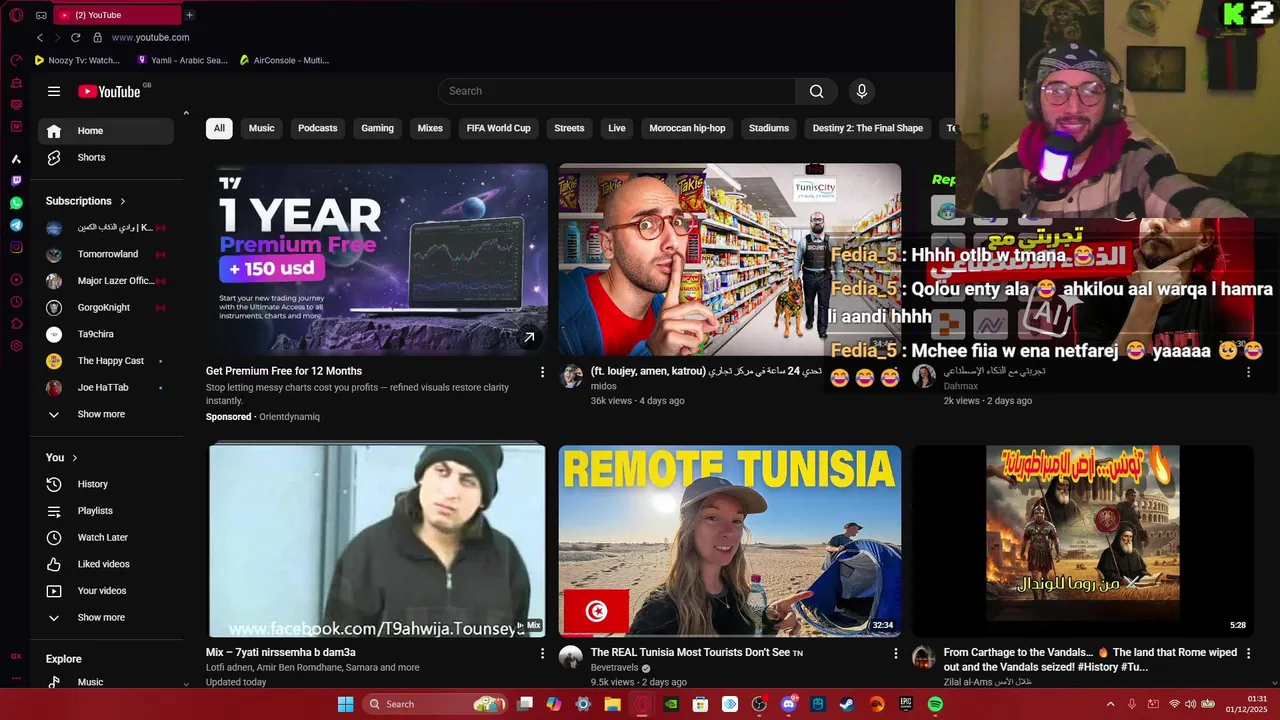Viewport: 1280px width, 720px height.
Task: Open Instagram in the Opera sidebar
Action: [16, 247]
